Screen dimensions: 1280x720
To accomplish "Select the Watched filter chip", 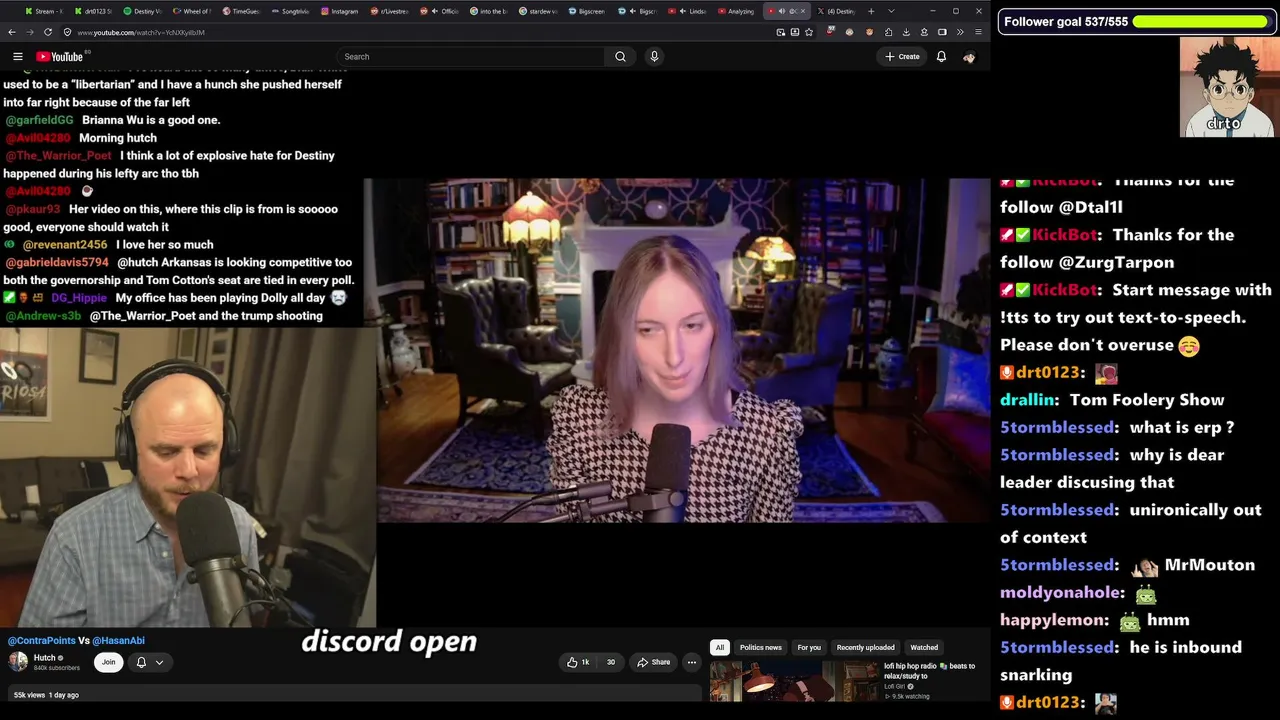I will coord(924,647).
